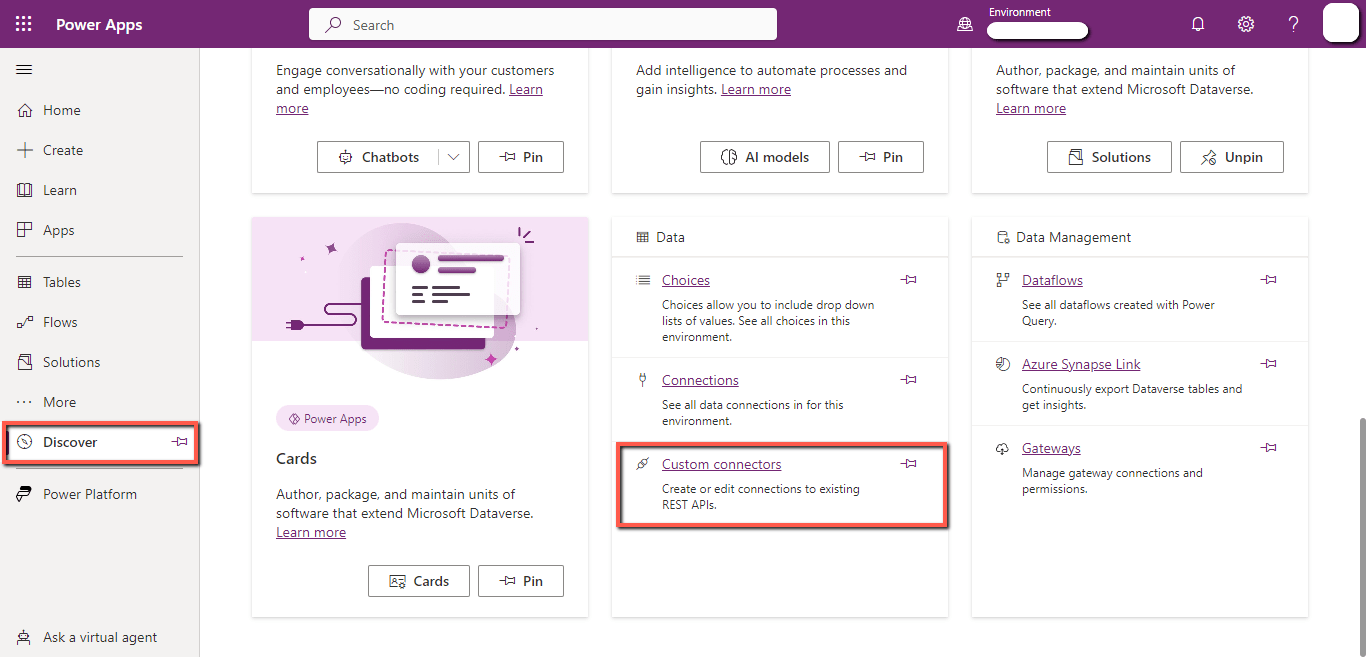Open the help question mark icon
Screen dimensions: 1366x657
tap(1293, 24)
